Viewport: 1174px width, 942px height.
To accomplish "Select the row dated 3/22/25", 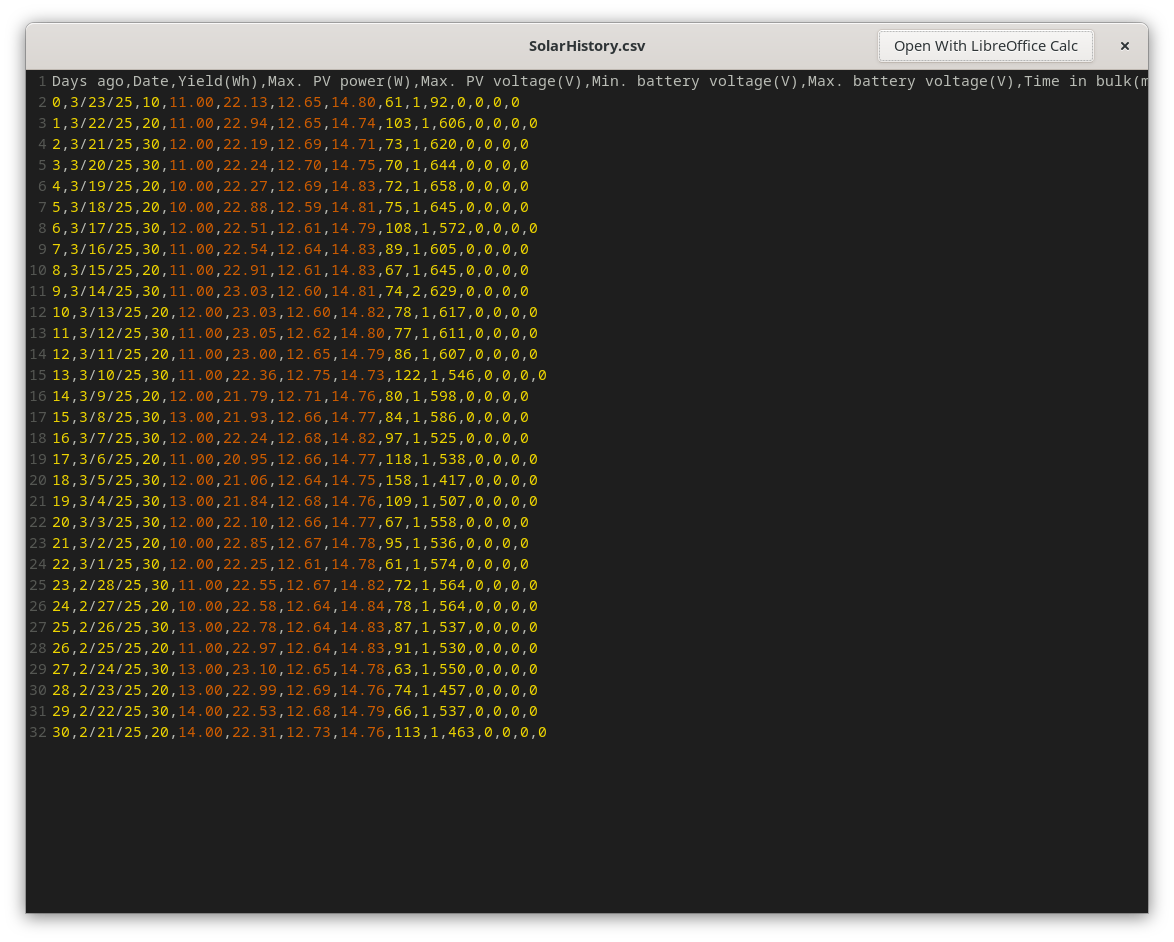I will [295, 123].
